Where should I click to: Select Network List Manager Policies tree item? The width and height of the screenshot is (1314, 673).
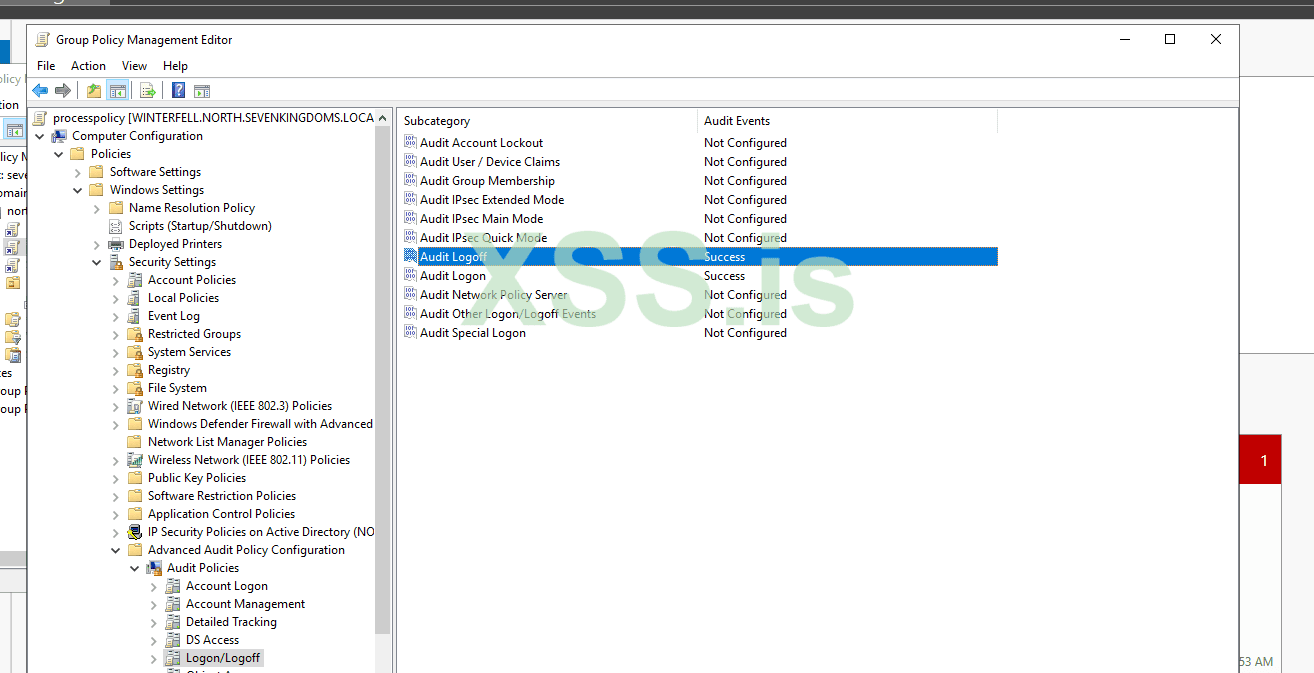227,442
